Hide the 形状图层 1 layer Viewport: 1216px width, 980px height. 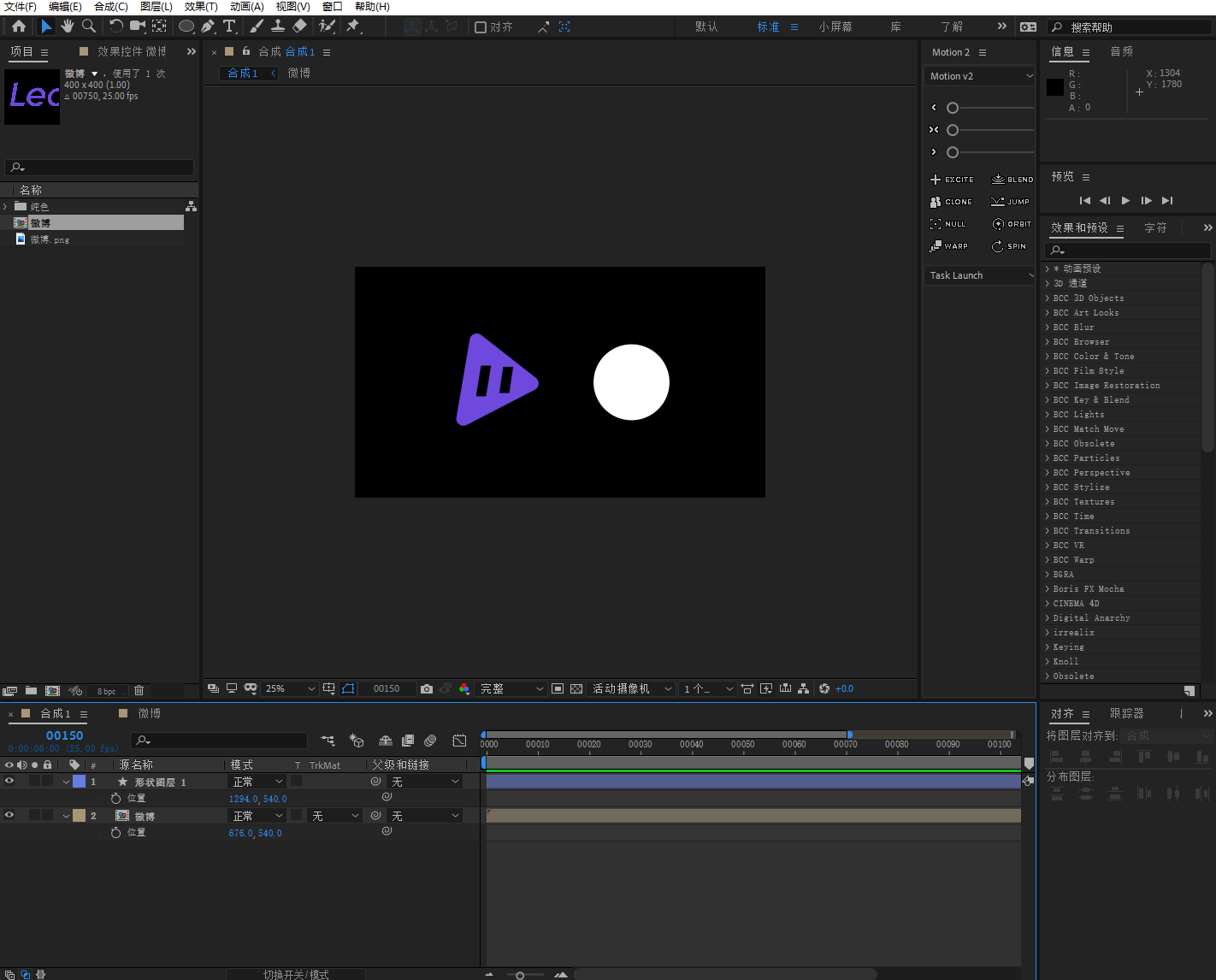pos(9,782)
